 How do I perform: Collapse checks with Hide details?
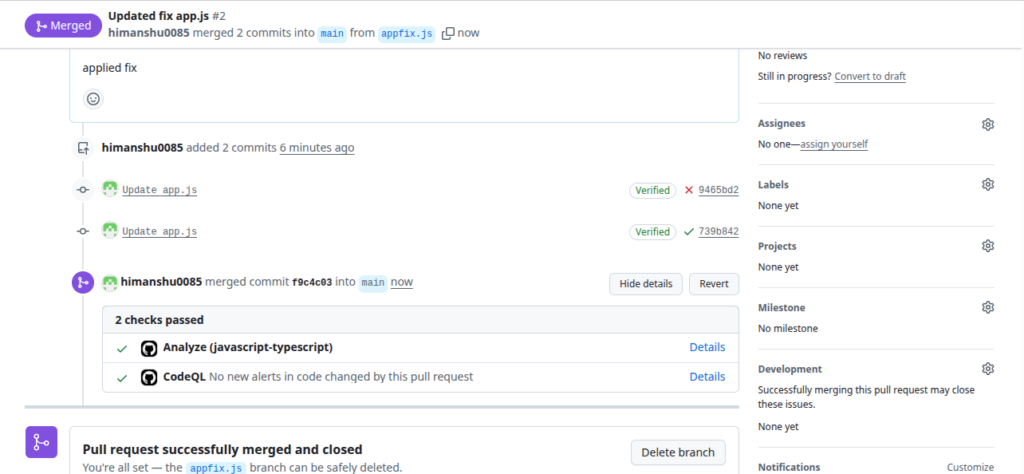tap(645, 284)
